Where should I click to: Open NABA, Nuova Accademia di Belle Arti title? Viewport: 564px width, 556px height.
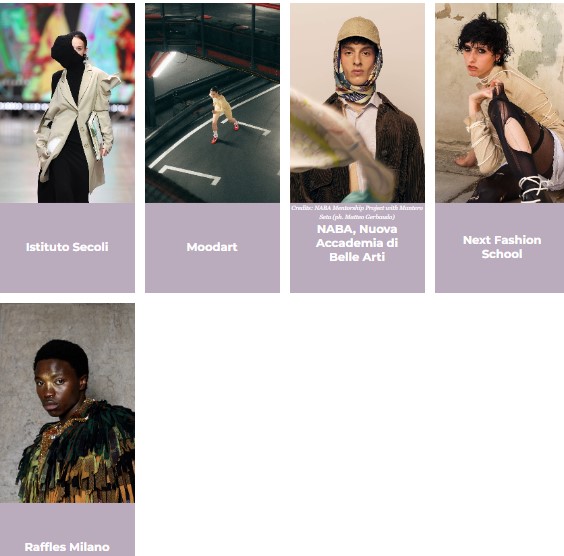coord(357,243)
